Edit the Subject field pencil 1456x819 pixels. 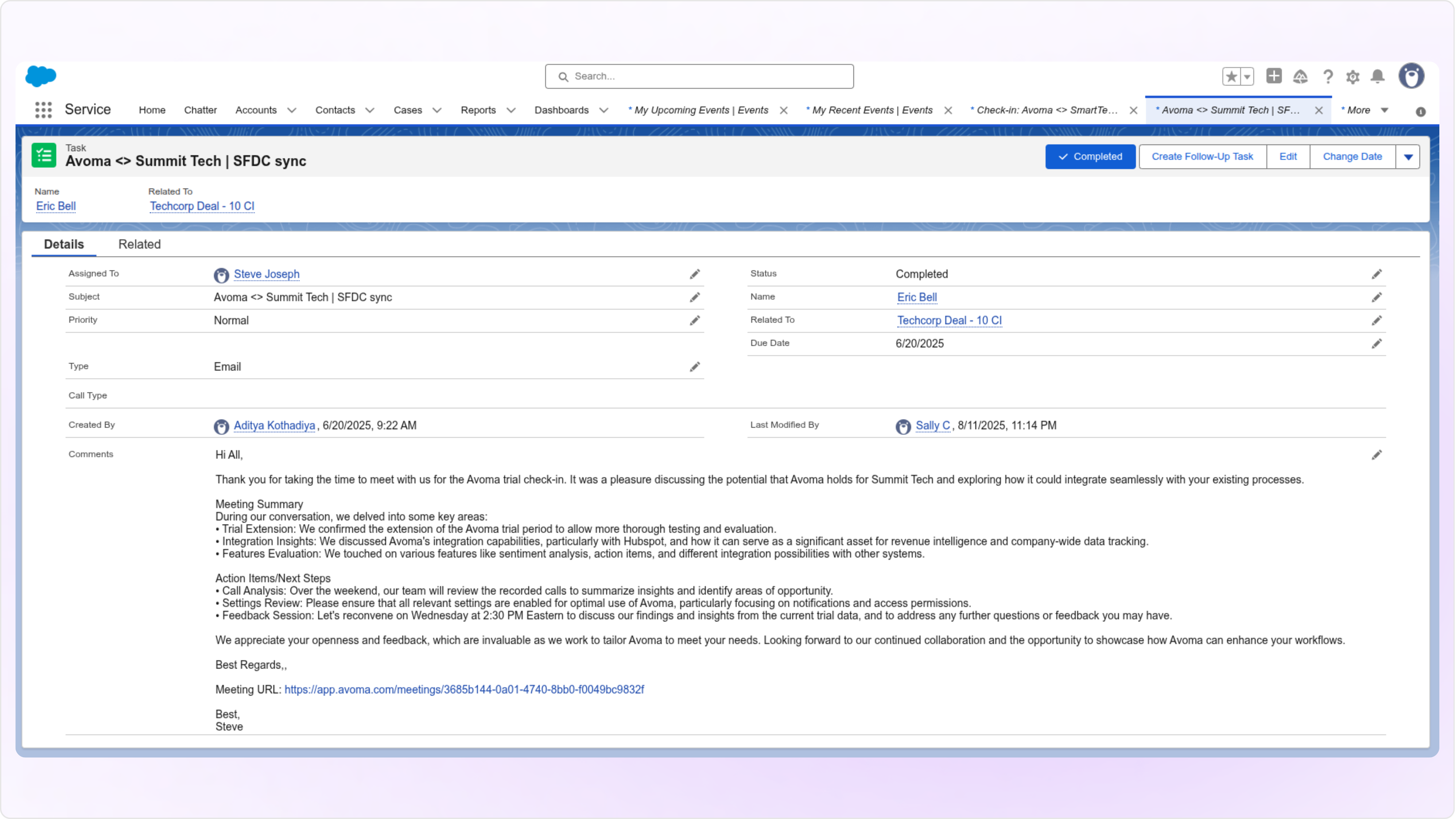click(x=695, y=297)
